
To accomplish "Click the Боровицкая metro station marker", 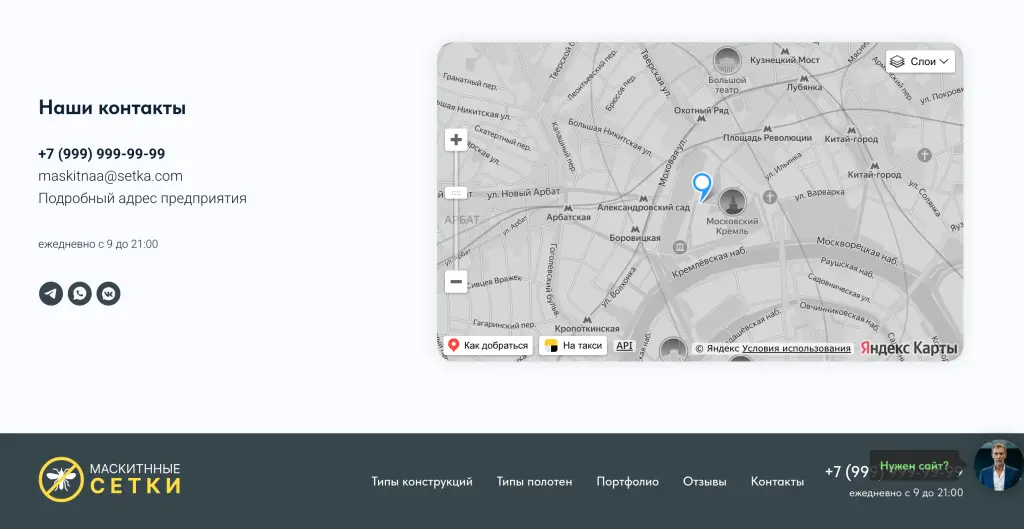I will coord(635,229).
